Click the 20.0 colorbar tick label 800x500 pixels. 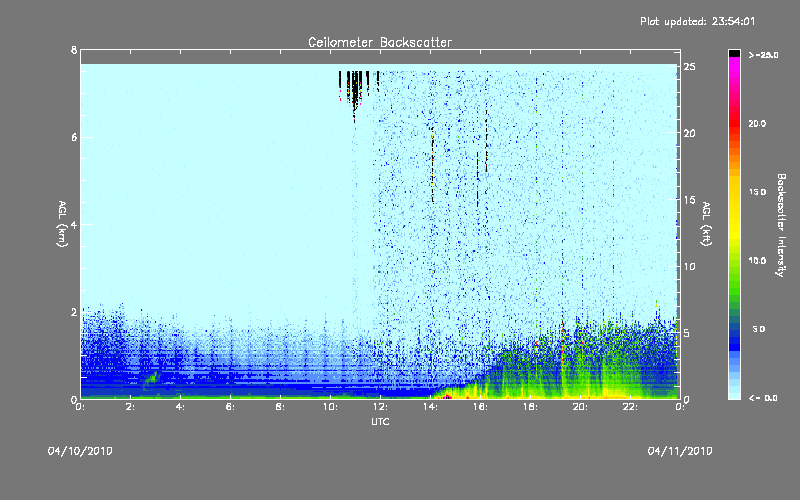[757, 123]
